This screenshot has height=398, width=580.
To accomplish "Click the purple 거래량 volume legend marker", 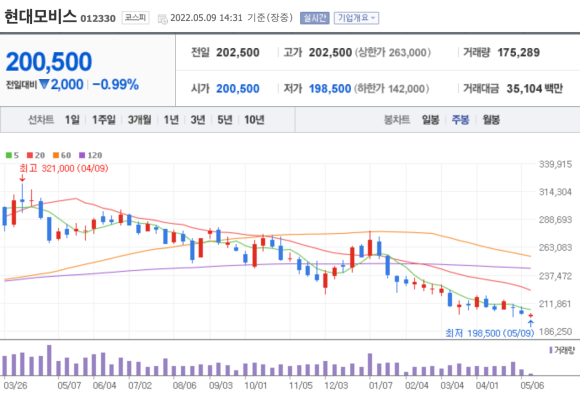I will pos(551,350).
